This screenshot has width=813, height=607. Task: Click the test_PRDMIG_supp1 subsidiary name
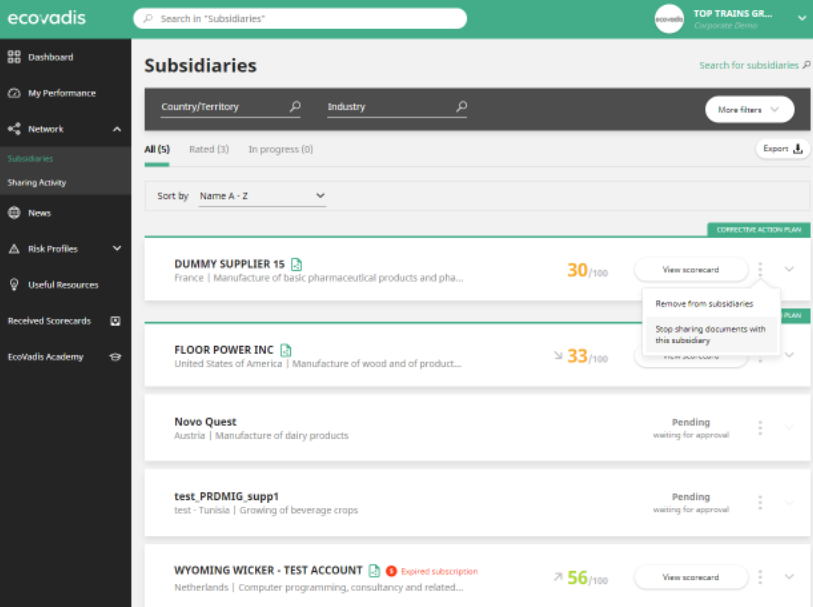(226, 497)
